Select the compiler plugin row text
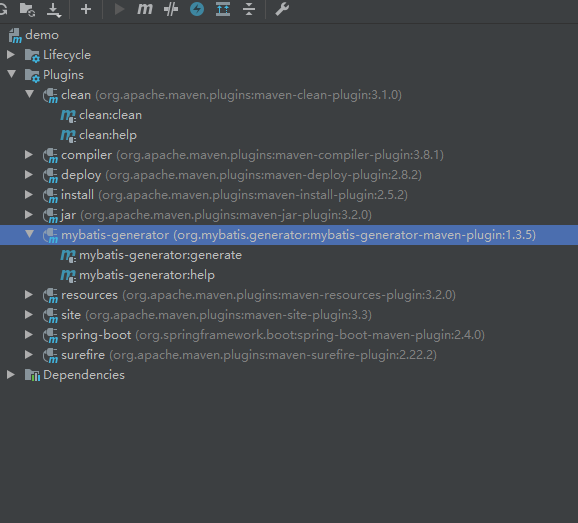 [253, 156]
